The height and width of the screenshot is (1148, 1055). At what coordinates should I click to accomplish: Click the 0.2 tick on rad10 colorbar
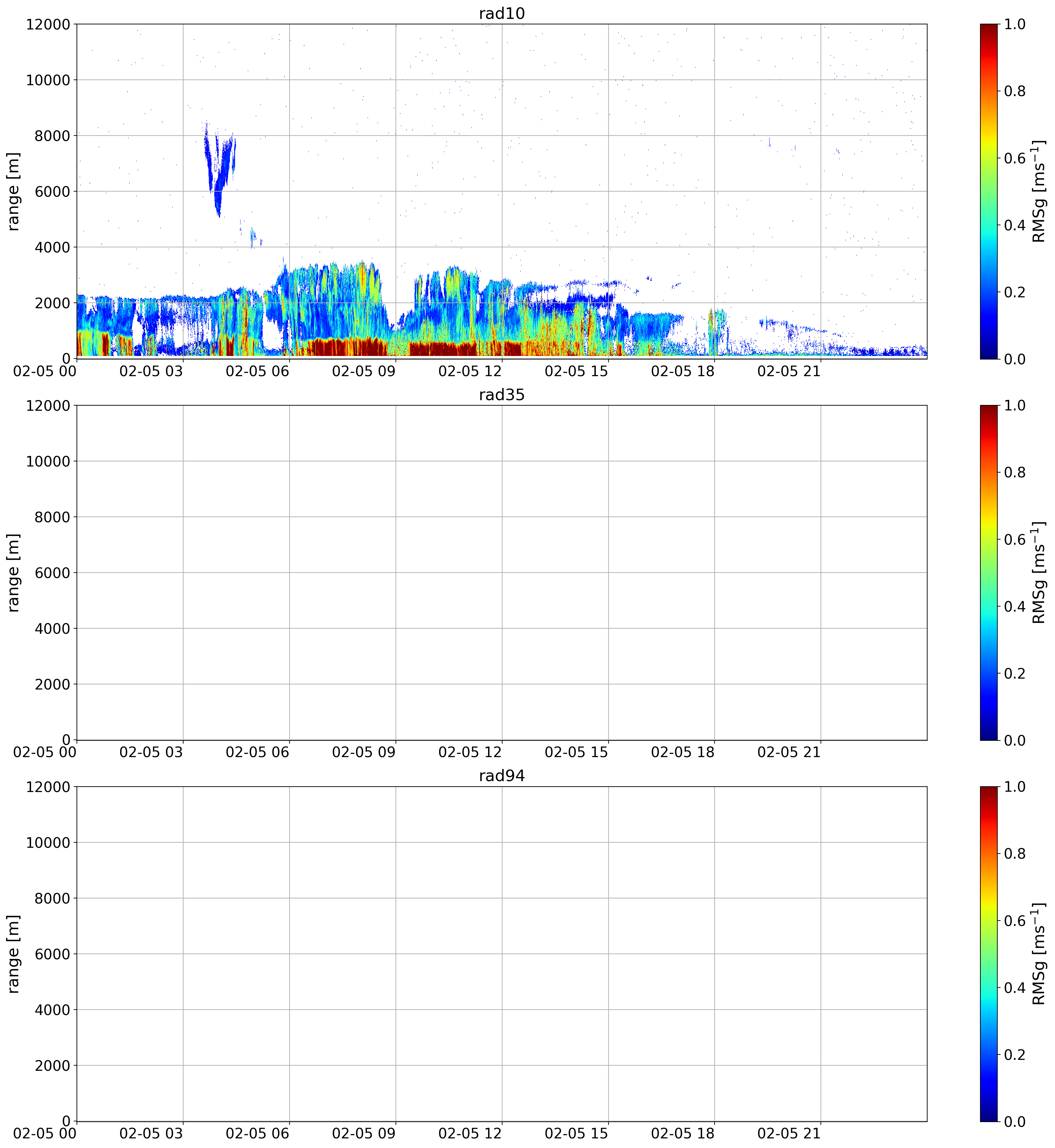tap(1014, 292)
